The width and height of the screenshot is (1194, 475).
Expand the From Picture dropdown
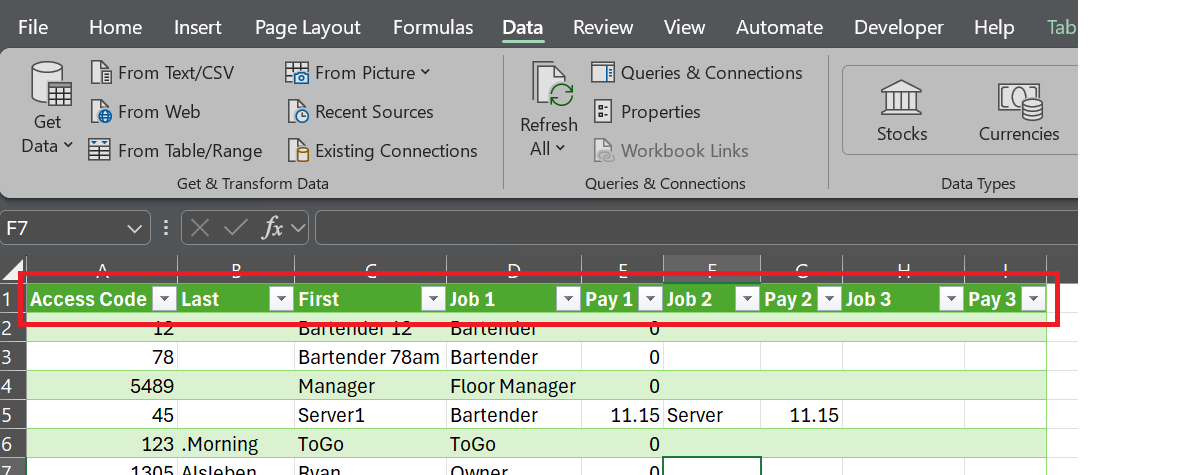coord(425,73)
